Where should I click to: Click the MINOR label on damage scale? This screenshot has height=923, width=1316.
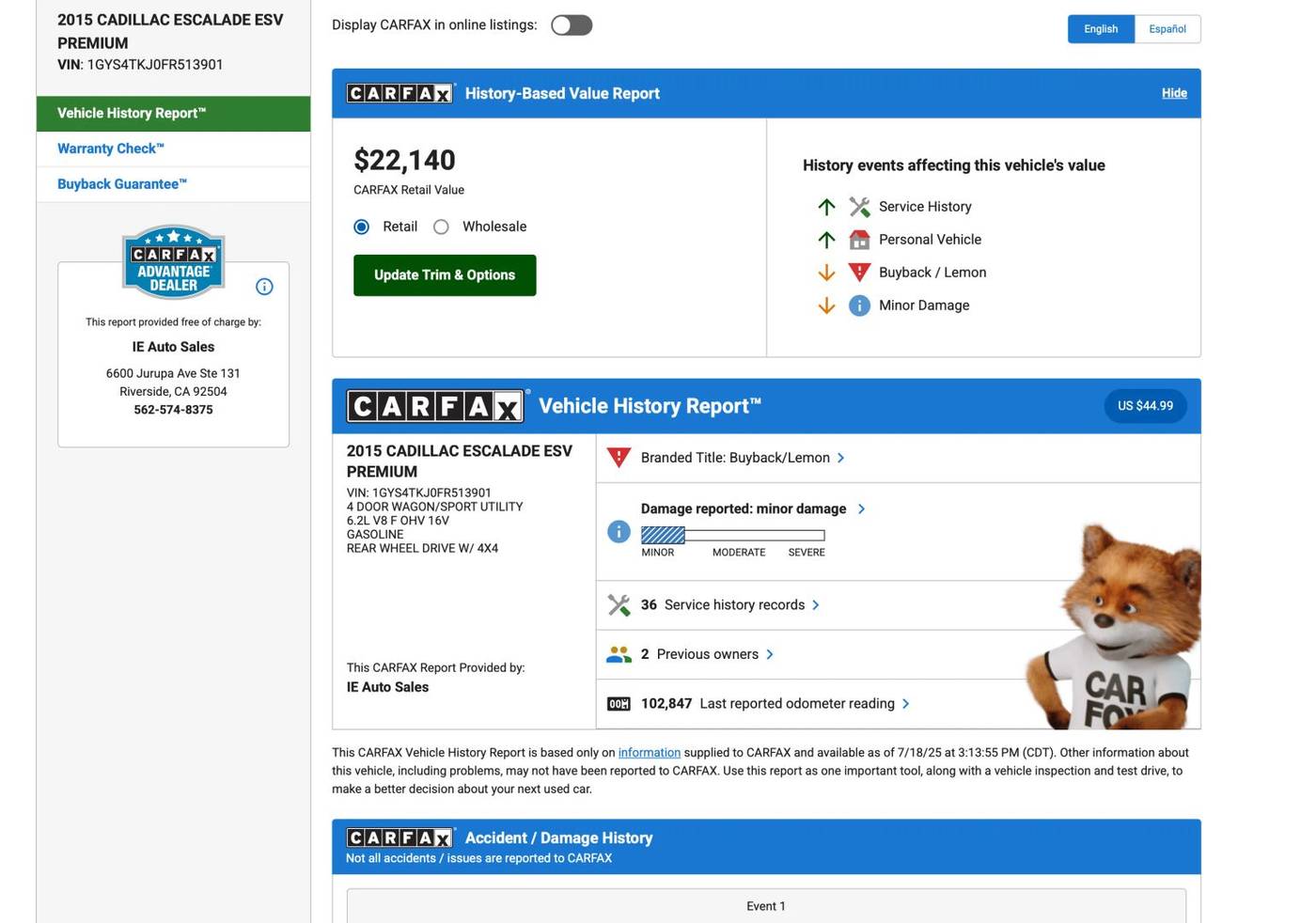pos(658,553)
